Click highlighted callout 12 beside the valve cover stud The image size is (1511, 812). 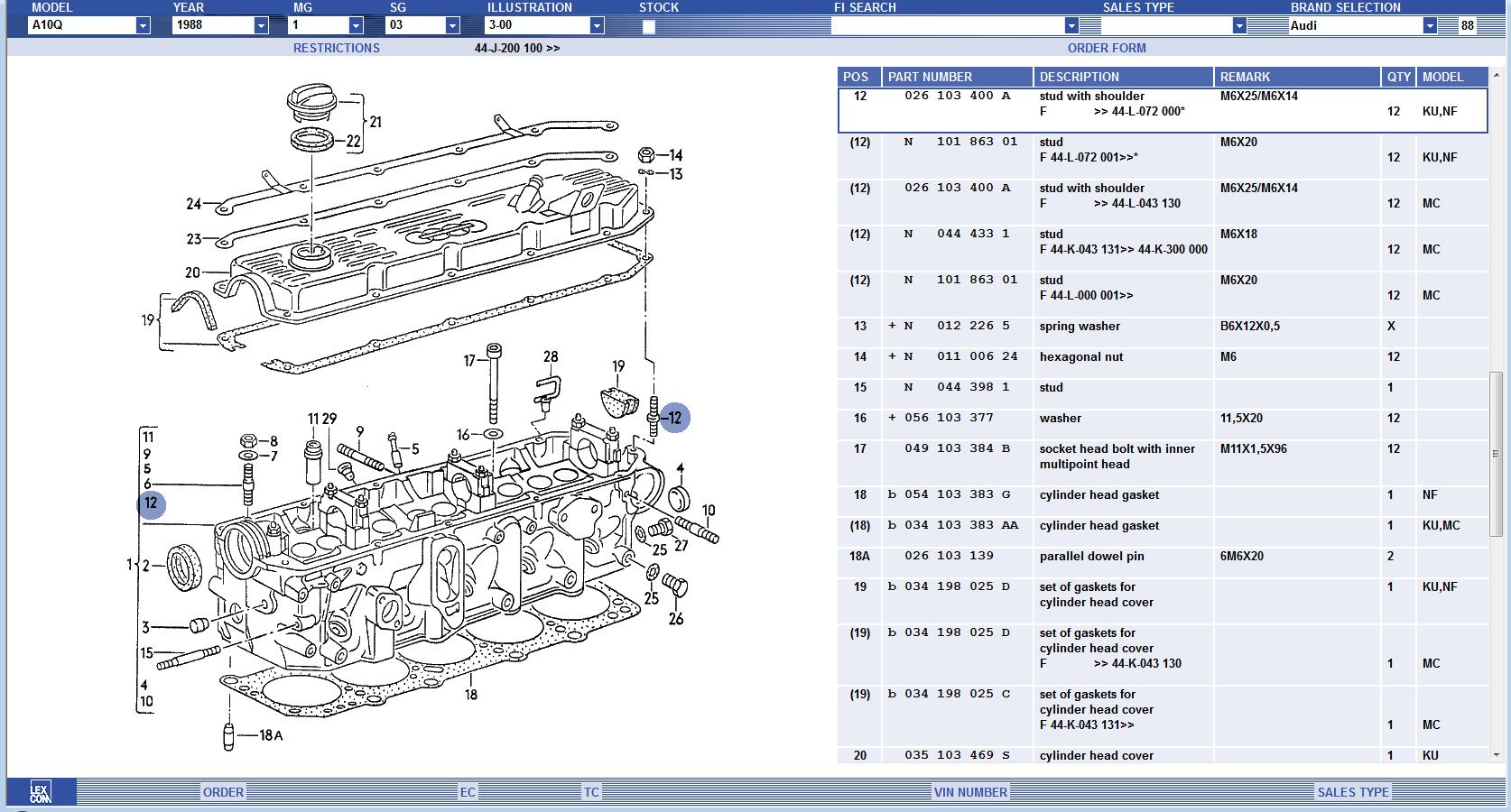coord(674,419)
